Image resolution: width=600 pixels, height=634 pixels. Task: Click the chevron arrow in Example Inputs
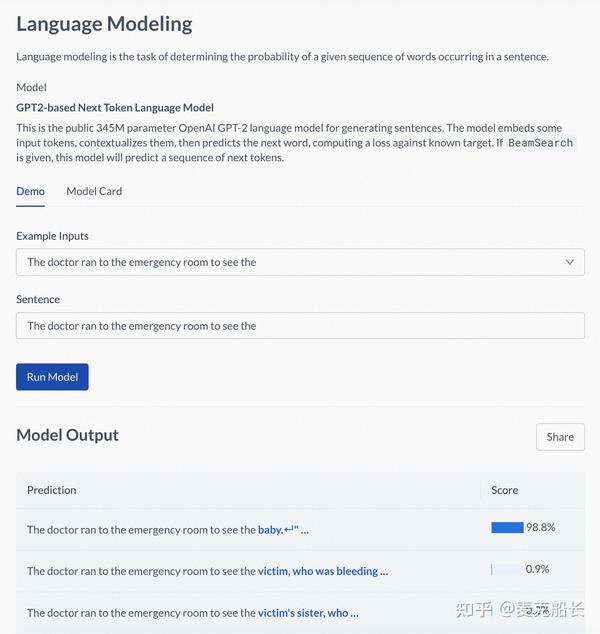coord(569,262)
